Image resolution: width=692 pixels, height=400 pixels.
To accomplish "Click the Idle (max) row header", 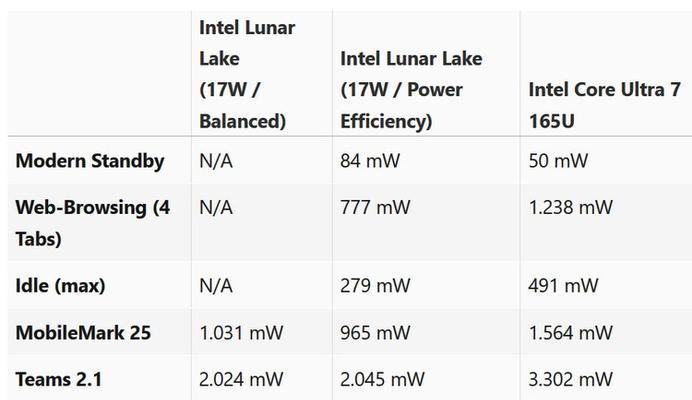I will click(60, 286).
